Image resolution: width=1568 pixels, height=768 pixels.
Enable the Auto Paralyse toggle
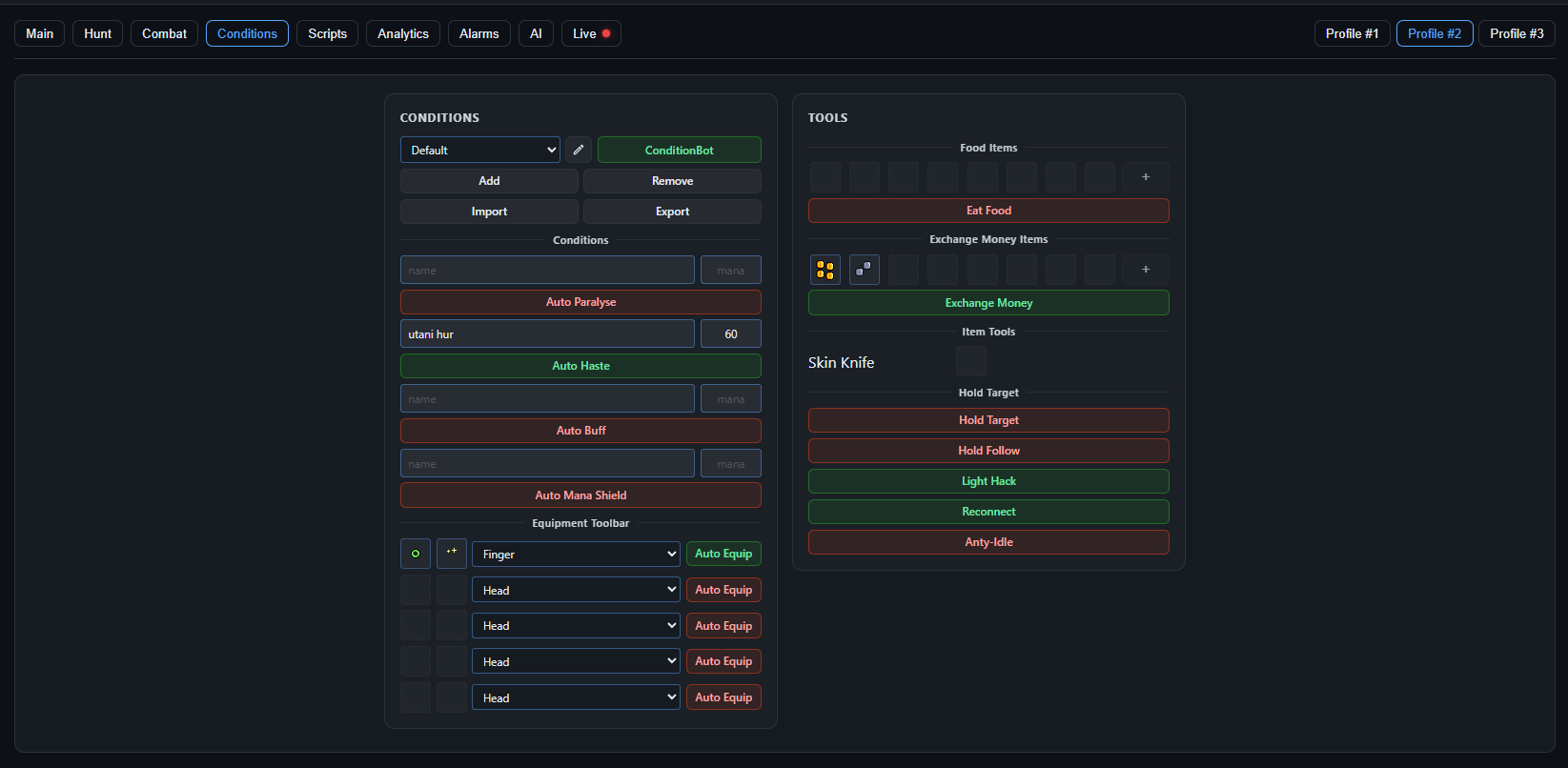[580, 302]
